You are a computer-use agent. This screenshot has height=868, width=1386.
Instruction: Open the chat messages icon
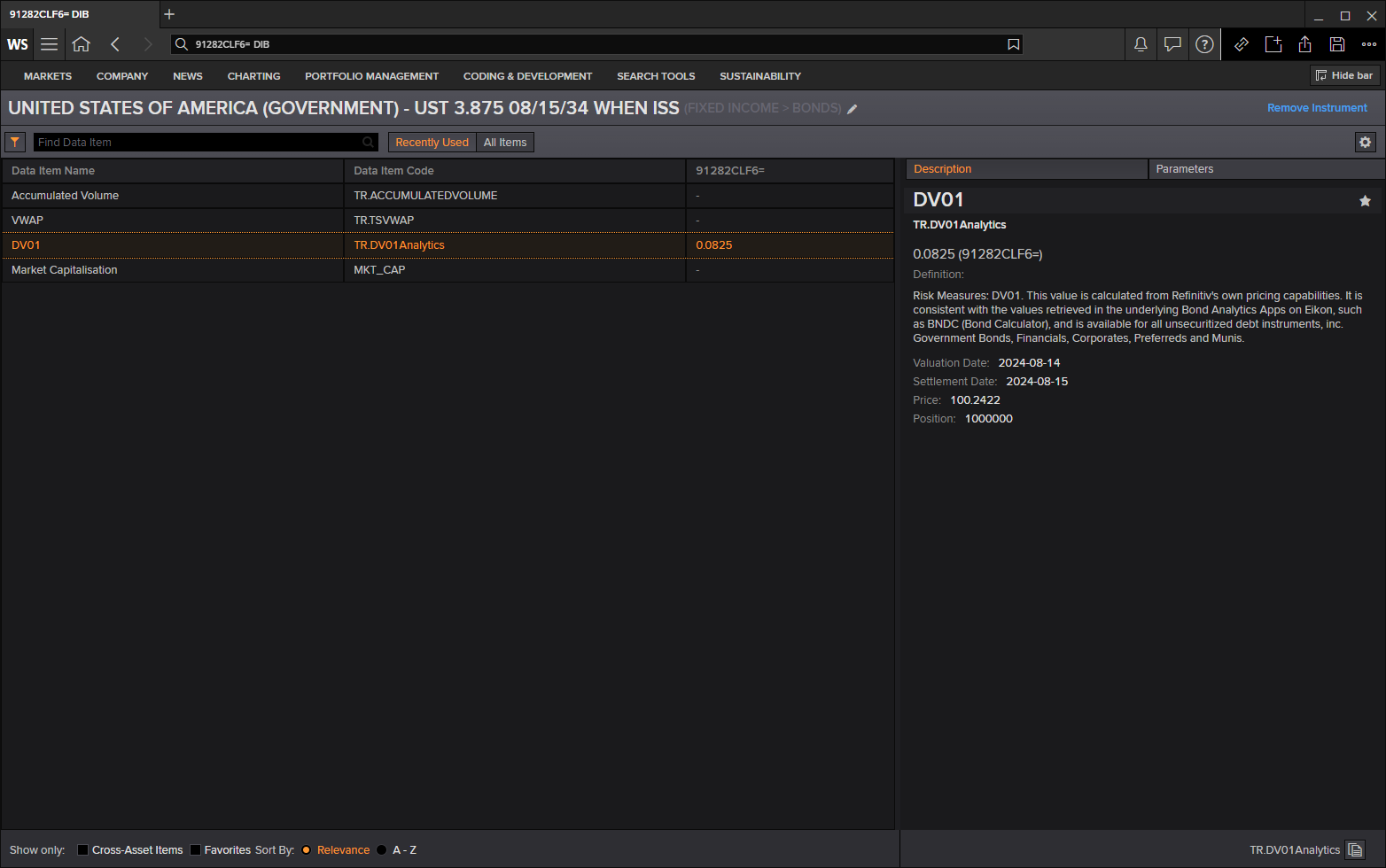tap(1172, 44)
